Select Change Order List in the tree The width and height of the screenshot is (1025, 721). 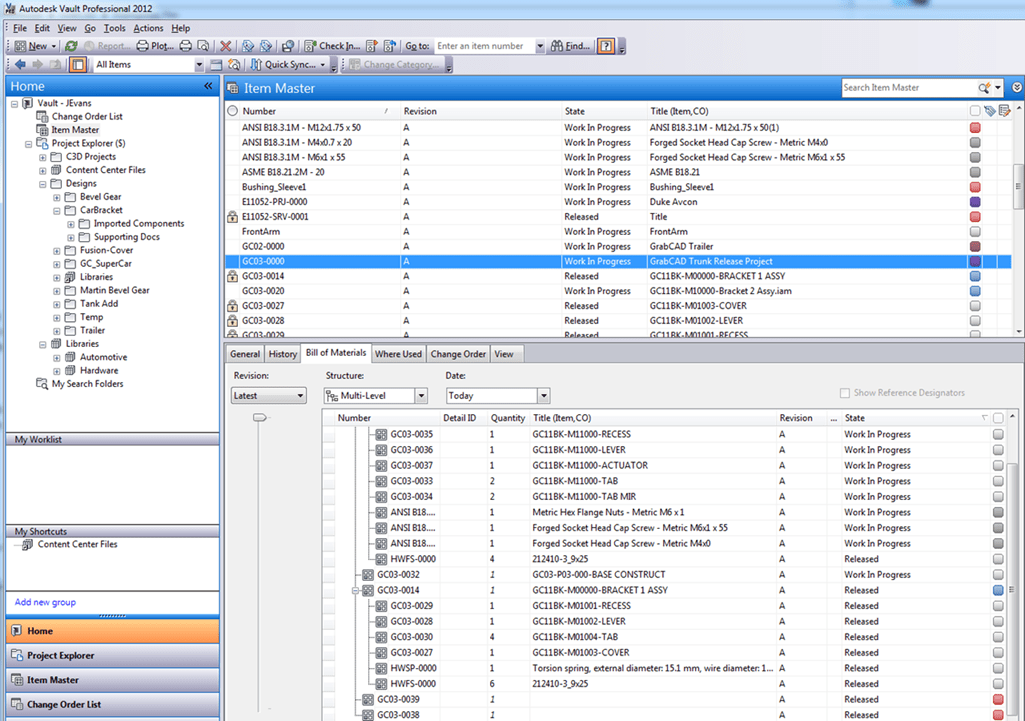point(87,116)
